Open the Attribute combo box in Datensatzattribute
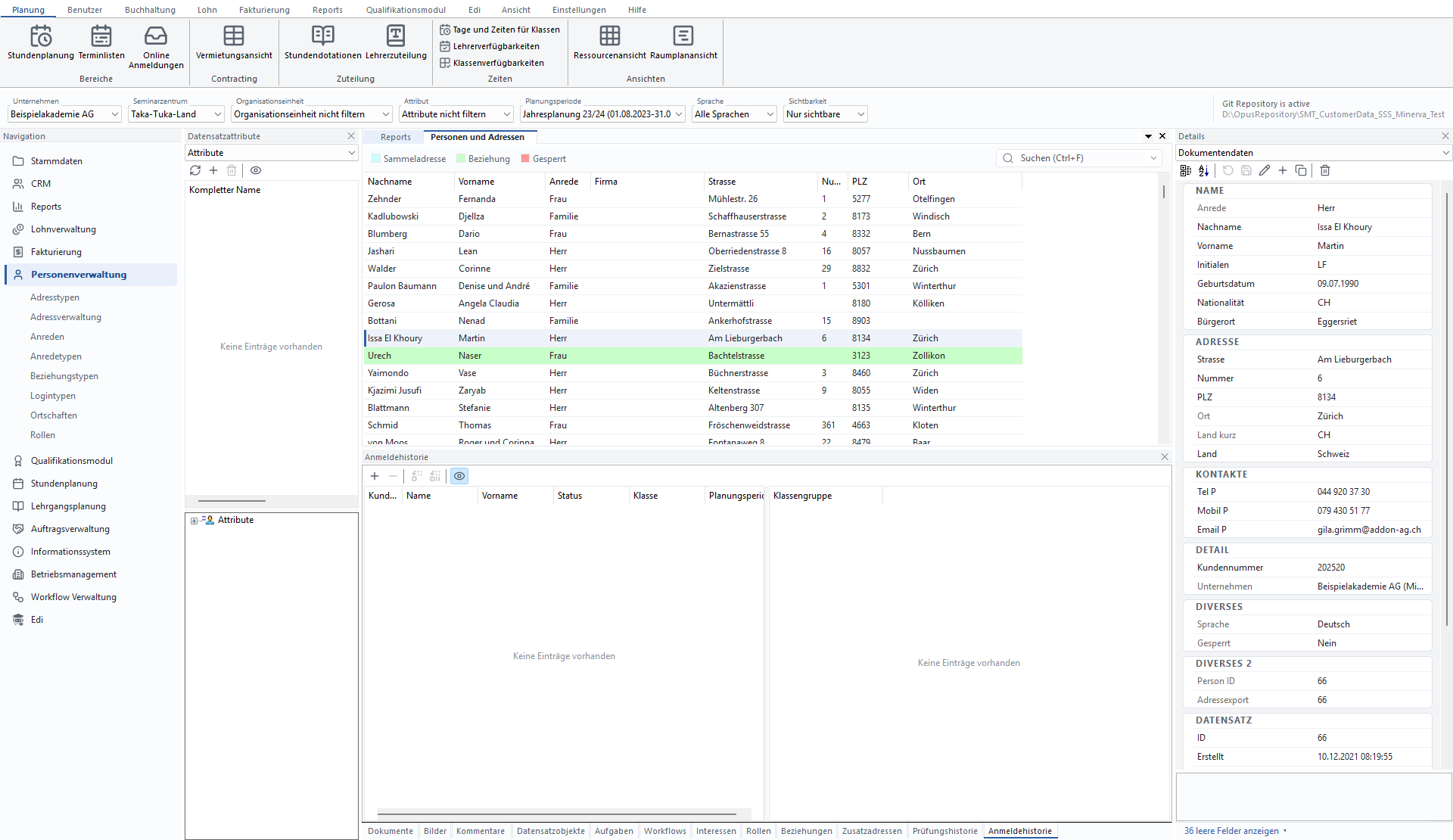 pyautogui.click(x=271, y=153)
